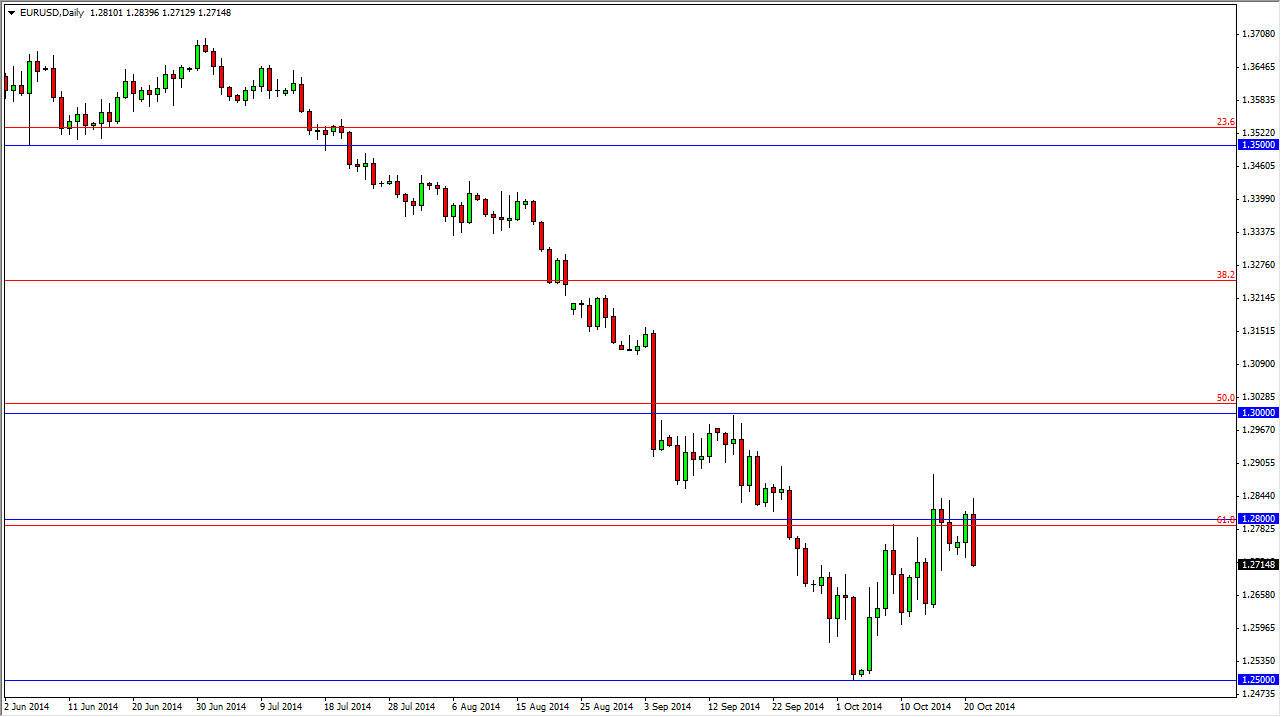Select the 1.25000 support level tag
Image resolution: width=1281 pixels, height=717 pixels.
[x=1257, y=679]
